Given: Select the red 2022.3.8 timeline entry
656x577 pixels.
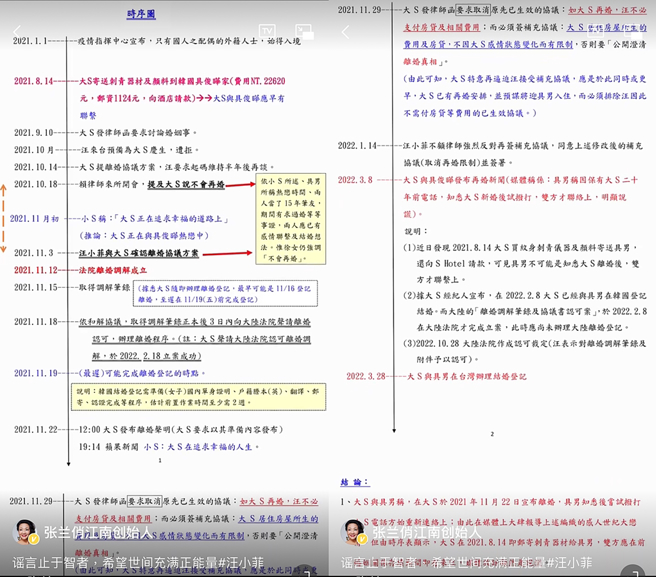Looking at the screenshot, I should (357, 180).
